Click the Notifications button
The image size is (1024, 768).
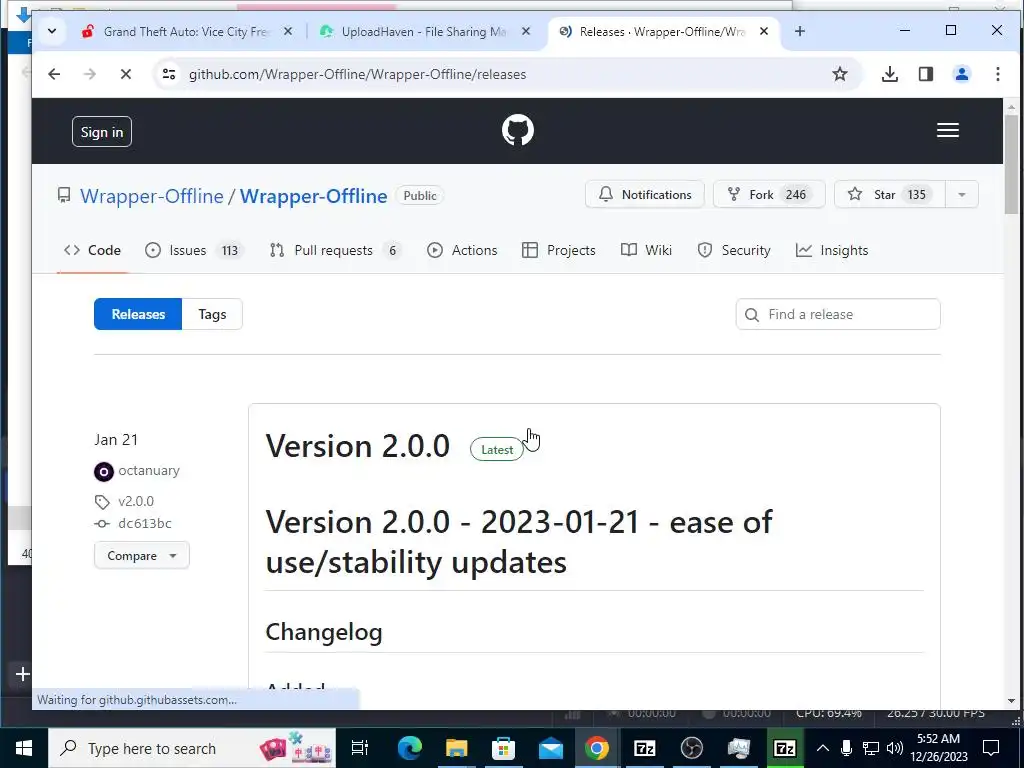pos(645,195)
